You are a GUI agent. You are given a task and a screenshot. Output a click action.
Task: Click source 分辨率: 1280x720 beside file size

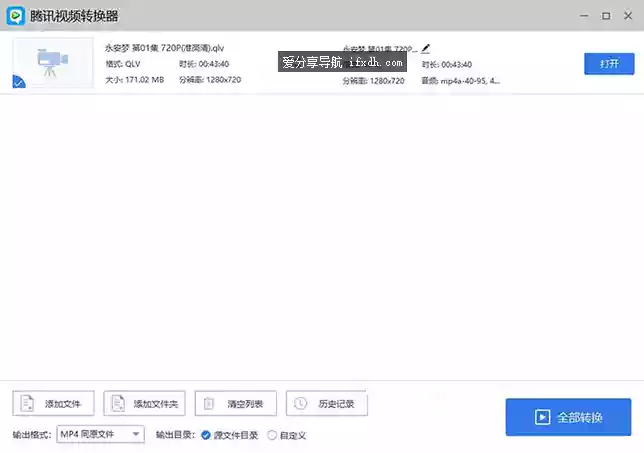(x=210, y=80)
